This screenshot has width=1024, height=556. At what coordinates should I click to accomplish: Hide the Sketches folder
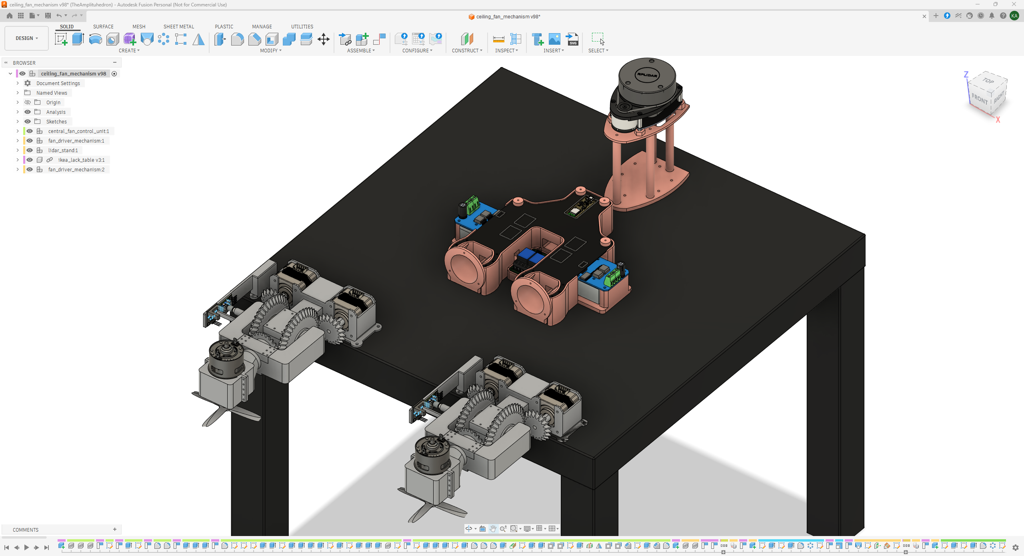click(27, 122)
